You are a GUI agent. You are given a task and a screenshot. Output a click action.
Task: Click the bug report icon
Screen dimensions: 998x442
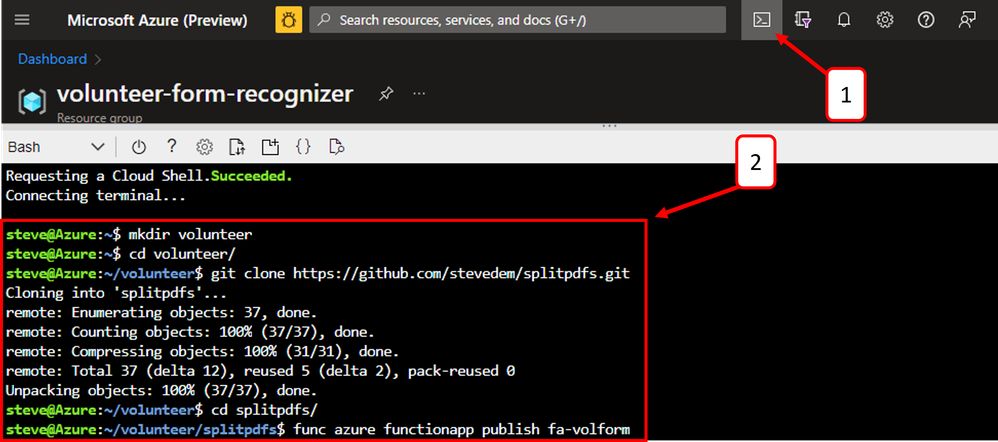pyautogui.click(x=289, y=20)
